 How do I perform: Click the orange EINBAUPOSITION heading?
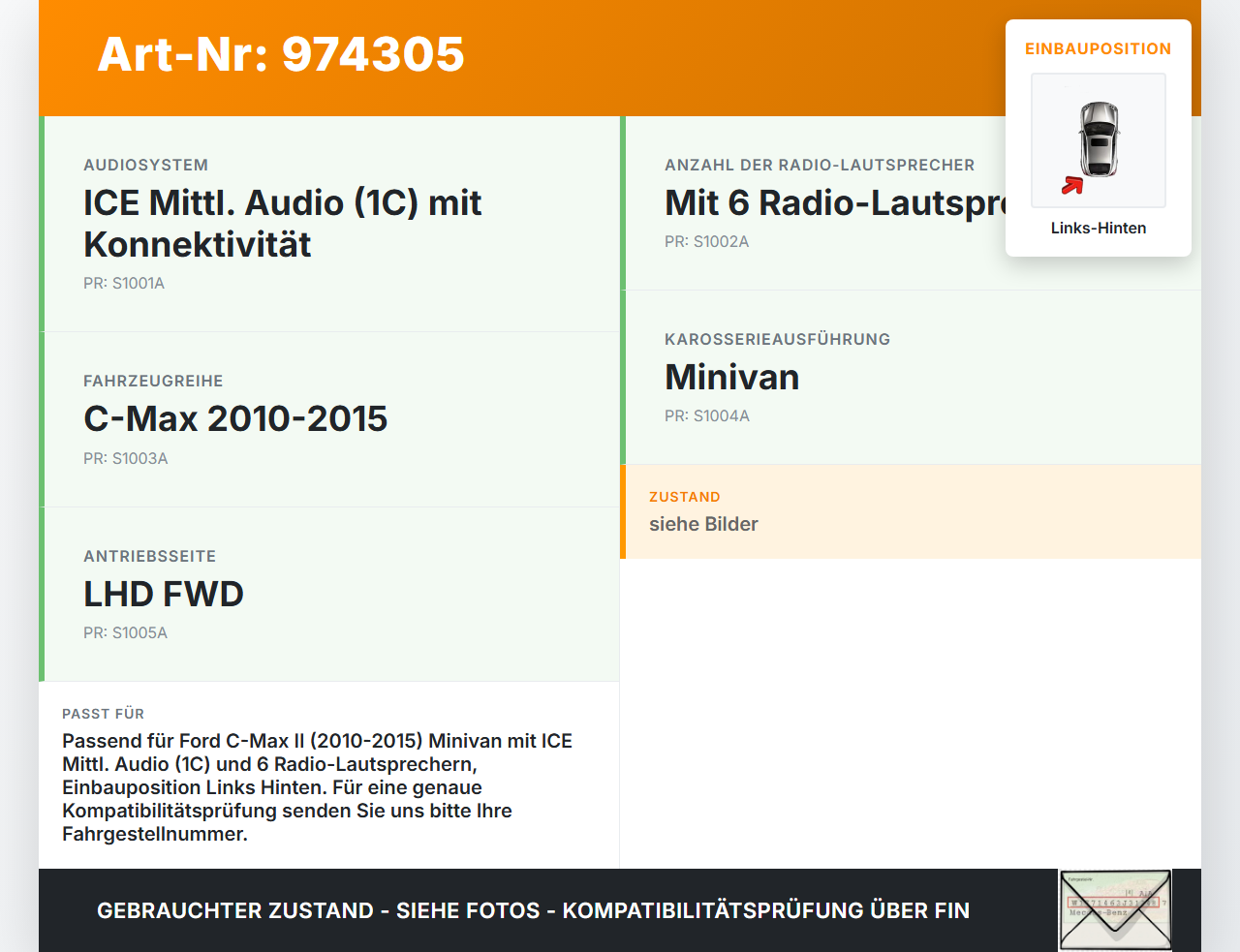coord(1098,48)
